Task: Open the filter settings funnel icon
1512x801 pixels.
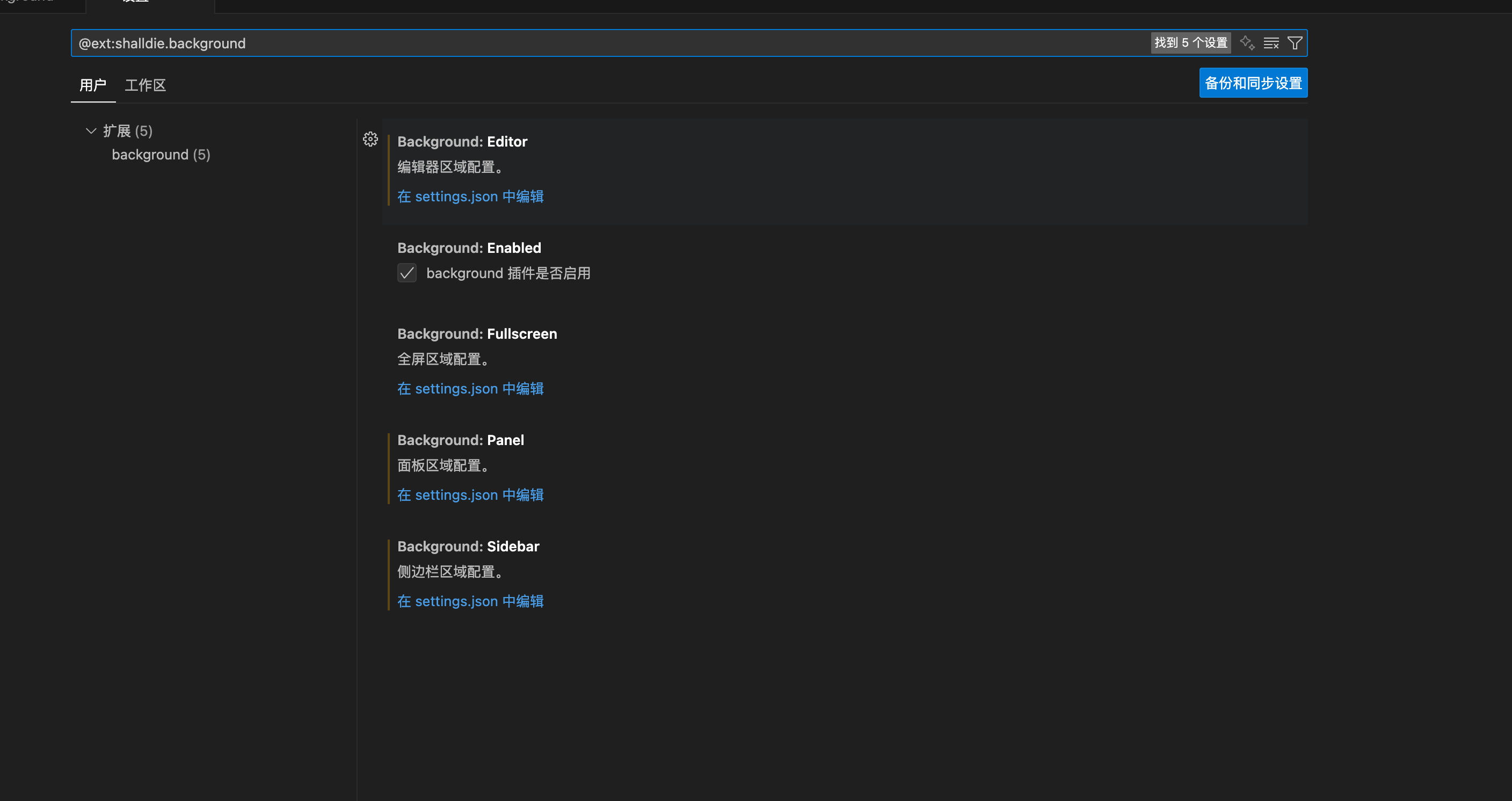Action: [1294, 43]
